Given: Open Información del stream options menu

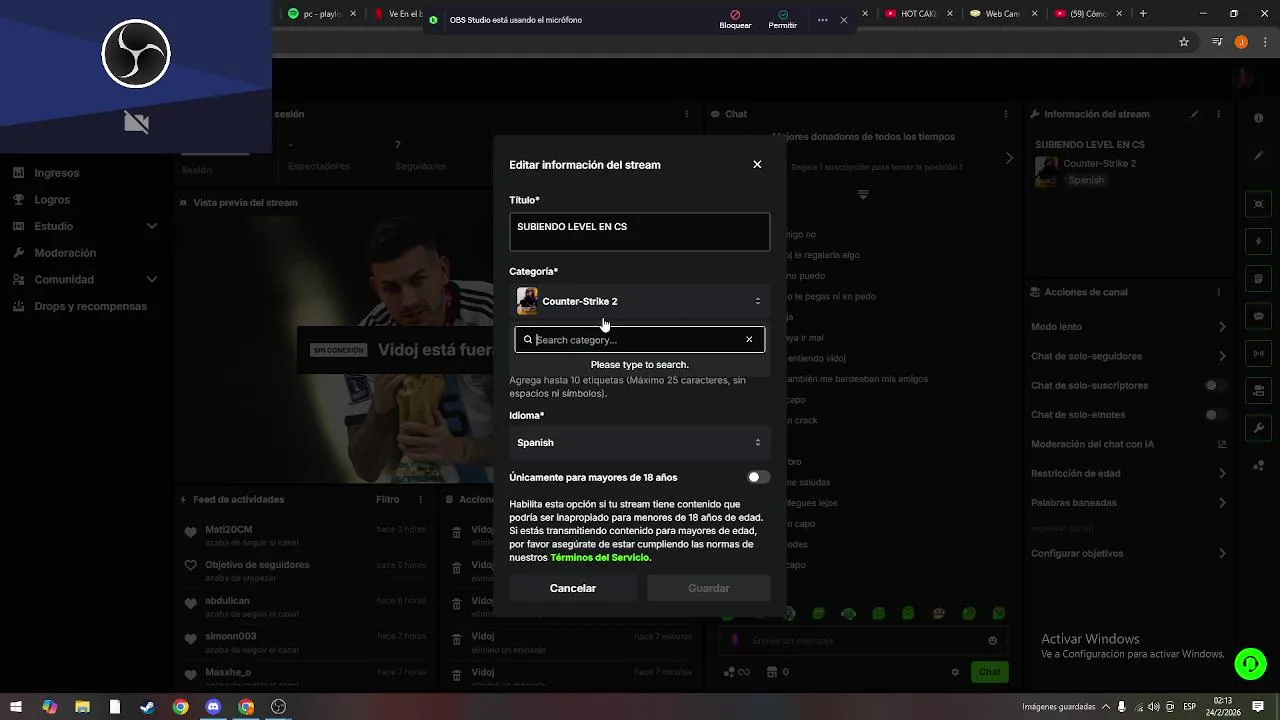Looking at the screenshot, I should coord(1218,114).
